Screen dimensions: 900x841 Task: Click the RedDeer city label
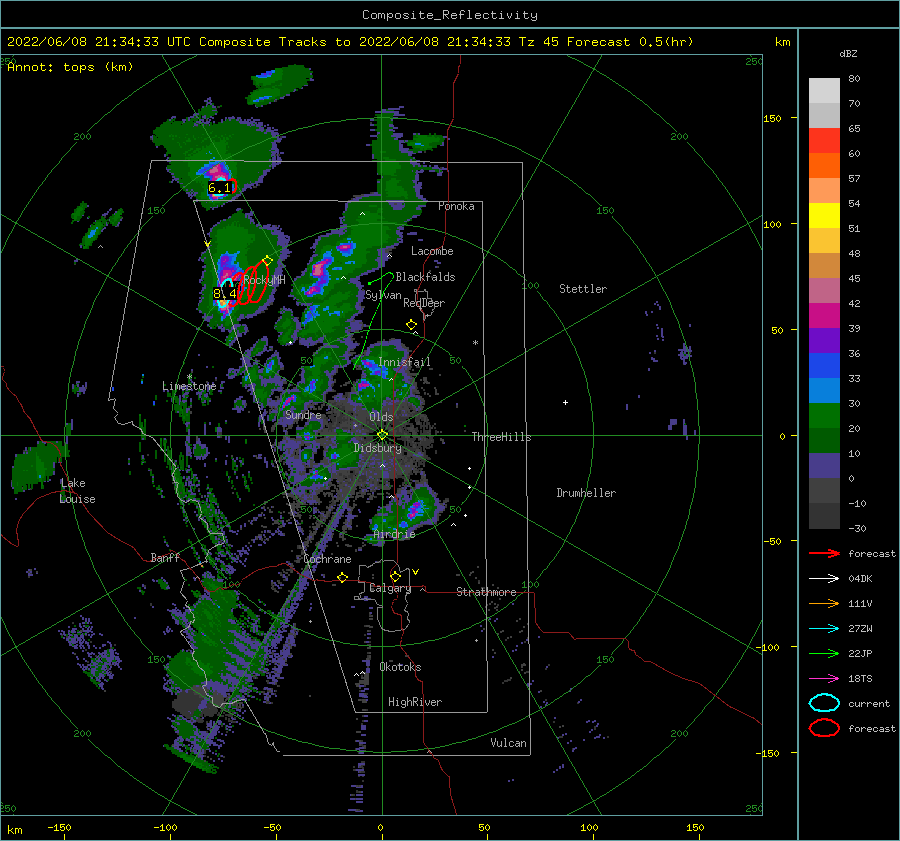tap(424, 303)
